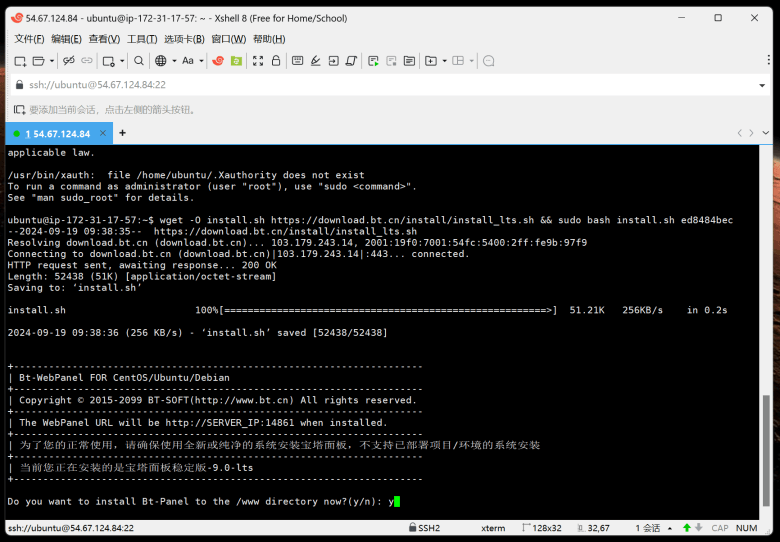Click the log document icon
The image size is (780, 542).
(409, 61)
